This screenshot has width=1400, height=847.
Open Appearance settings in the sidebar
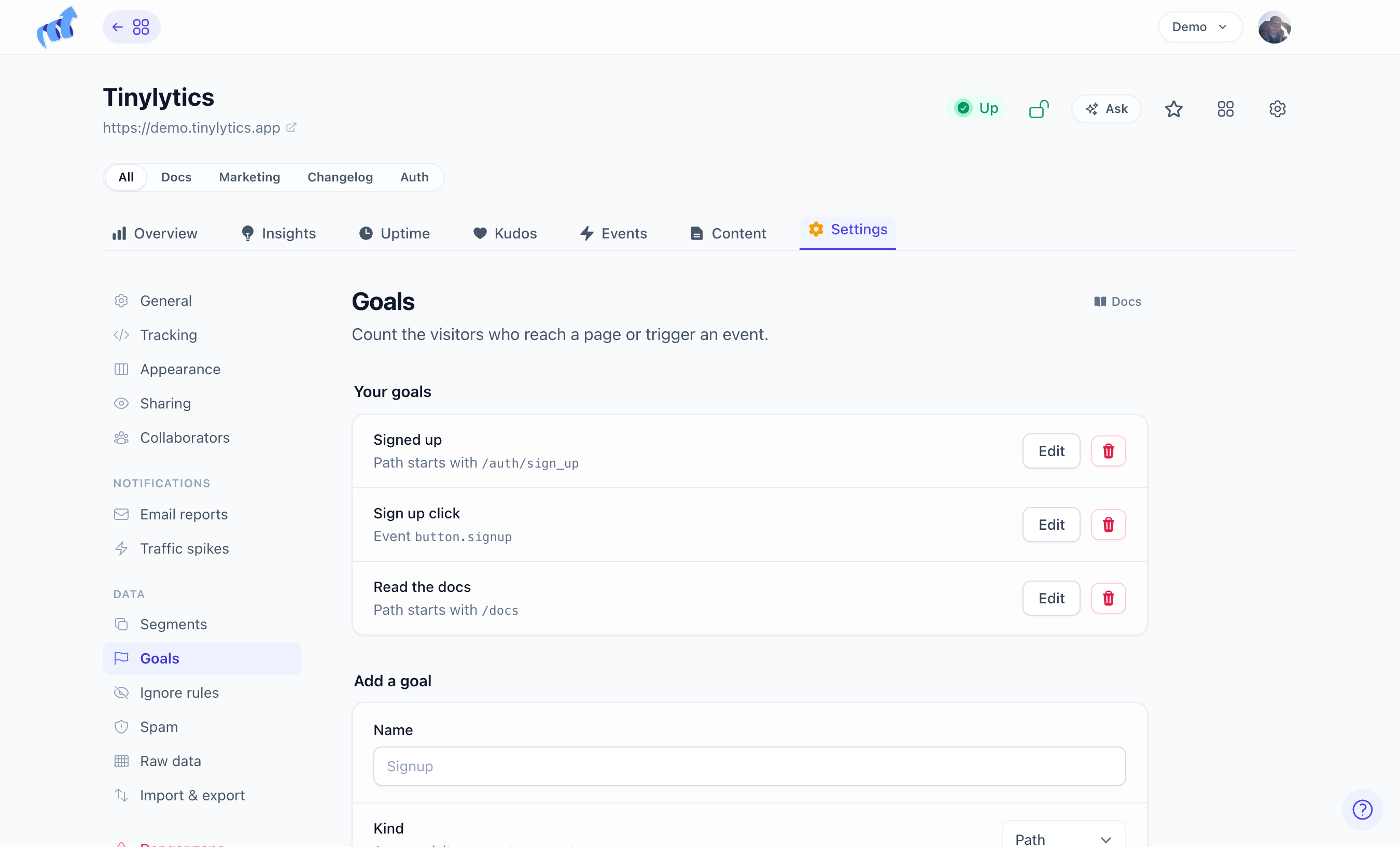click(202, 369)
